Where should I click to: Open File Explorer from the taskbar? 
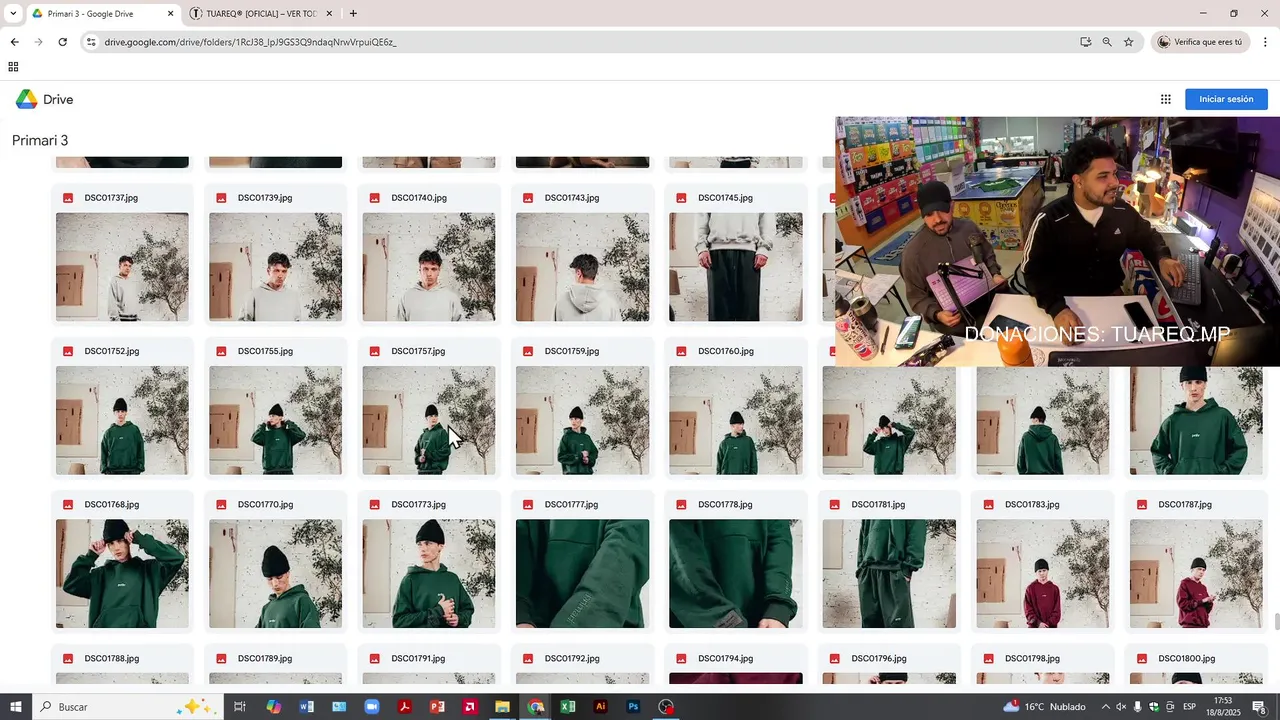point(502,707)
